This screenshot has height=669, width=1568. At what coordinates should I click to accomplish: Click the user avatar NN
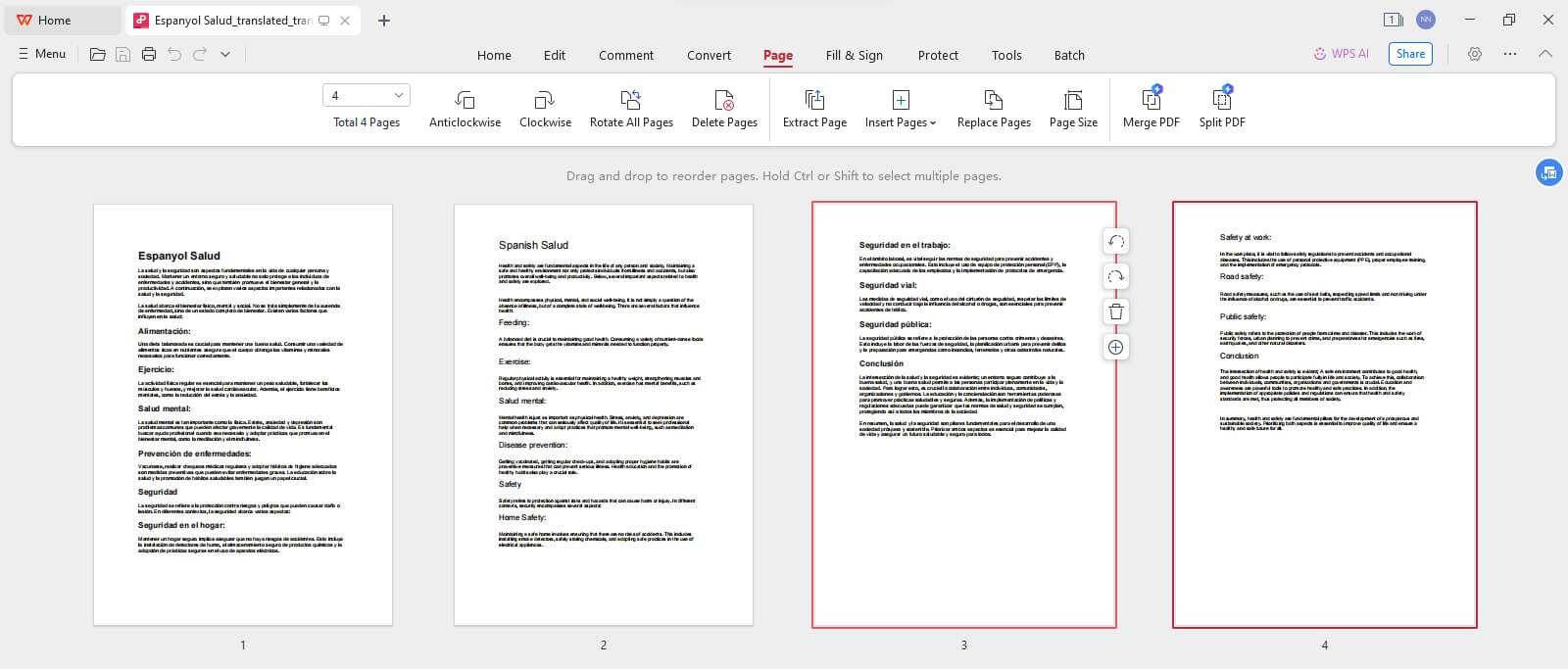pos(1426,20)
